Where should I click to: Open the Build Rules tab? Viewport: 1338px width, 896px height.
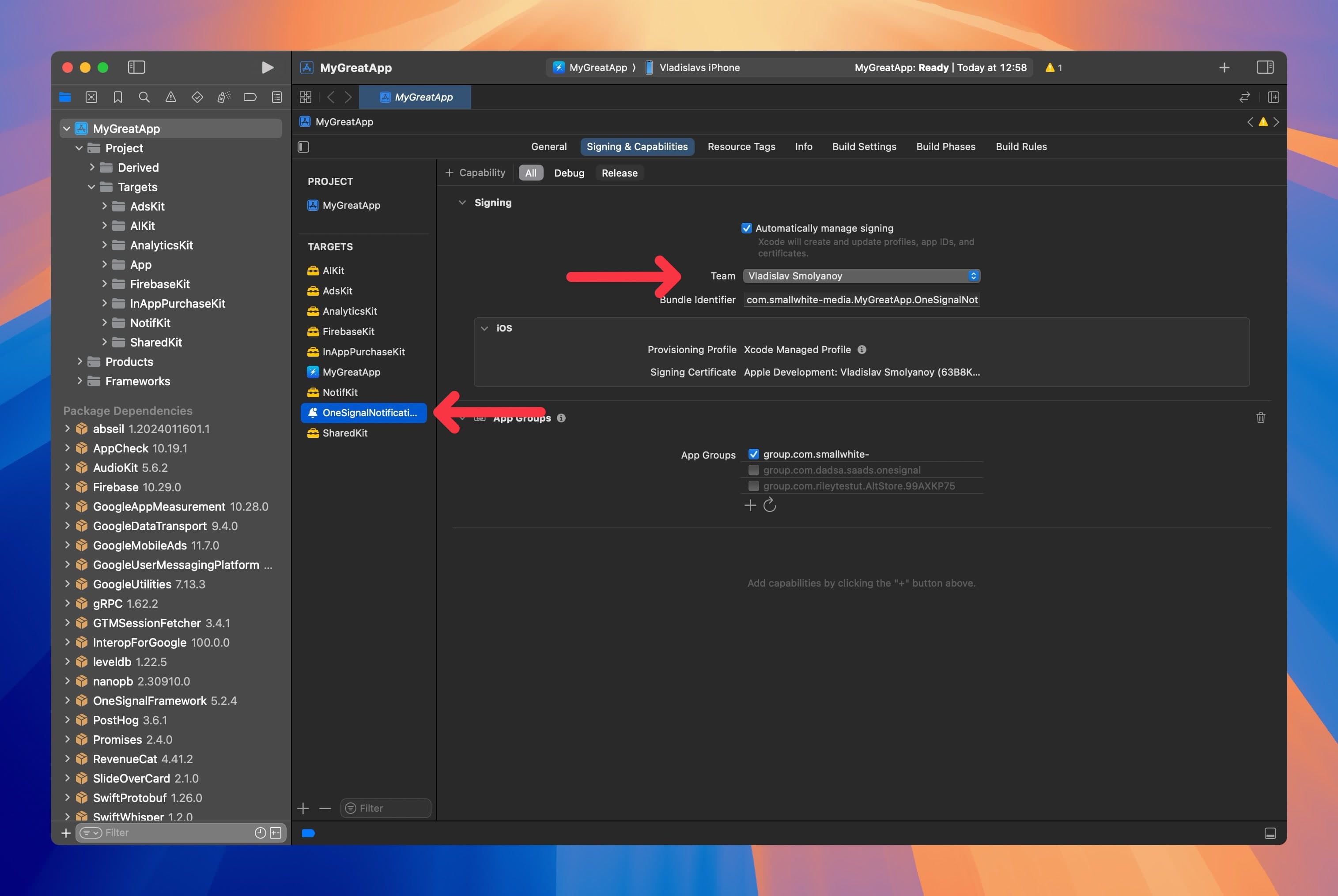pos(1021,147)
